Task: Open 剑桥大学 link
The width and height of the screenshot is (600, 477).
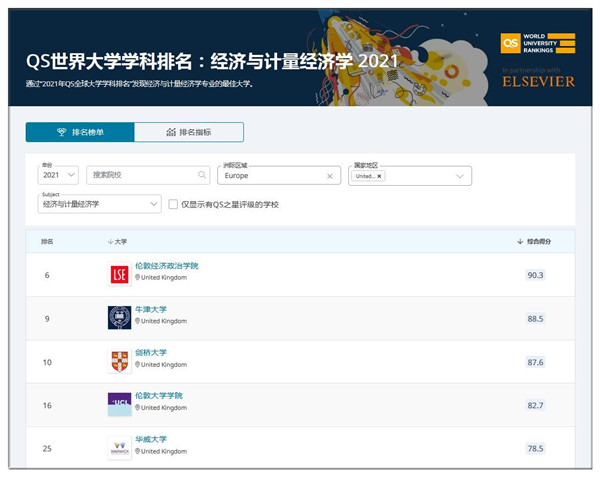Action: (x=151, y=352)
